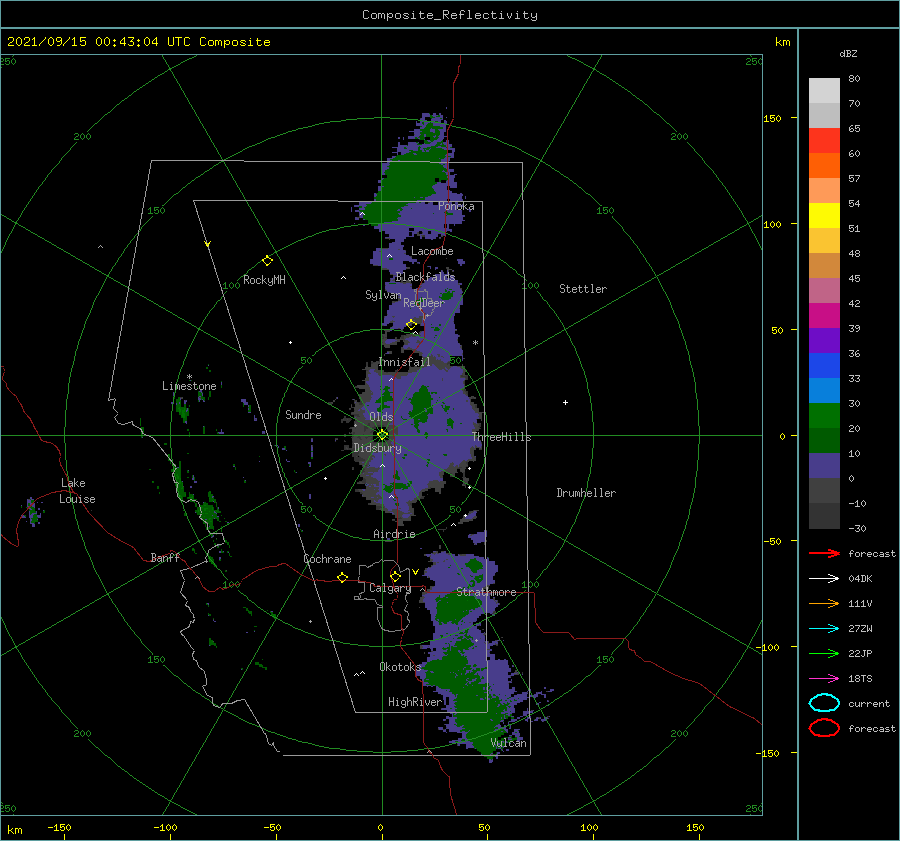
Task: Pick magenta swatch between 42 and 39
Action: tap(824, 315)
